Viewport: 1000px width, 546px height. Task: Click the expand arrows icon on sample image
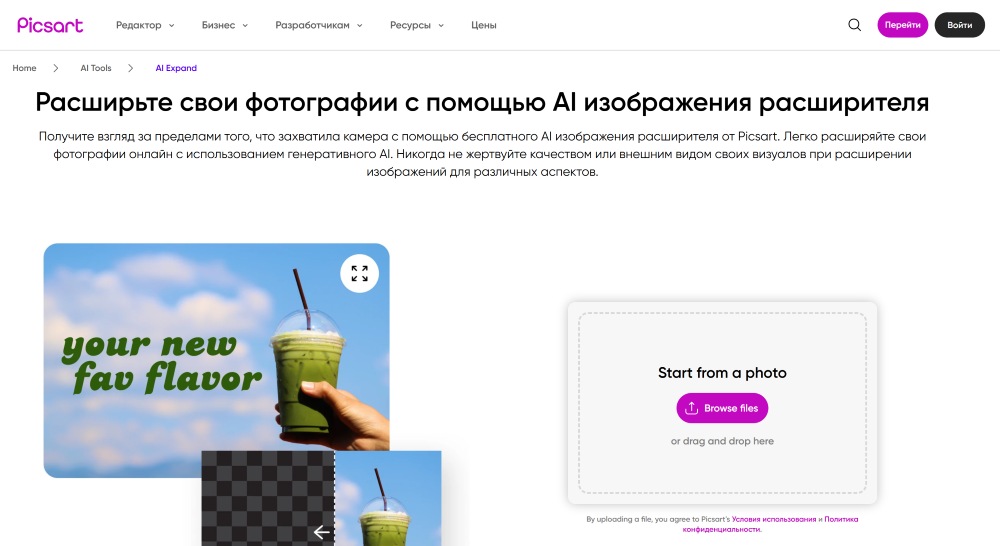(x=360, y=274)
